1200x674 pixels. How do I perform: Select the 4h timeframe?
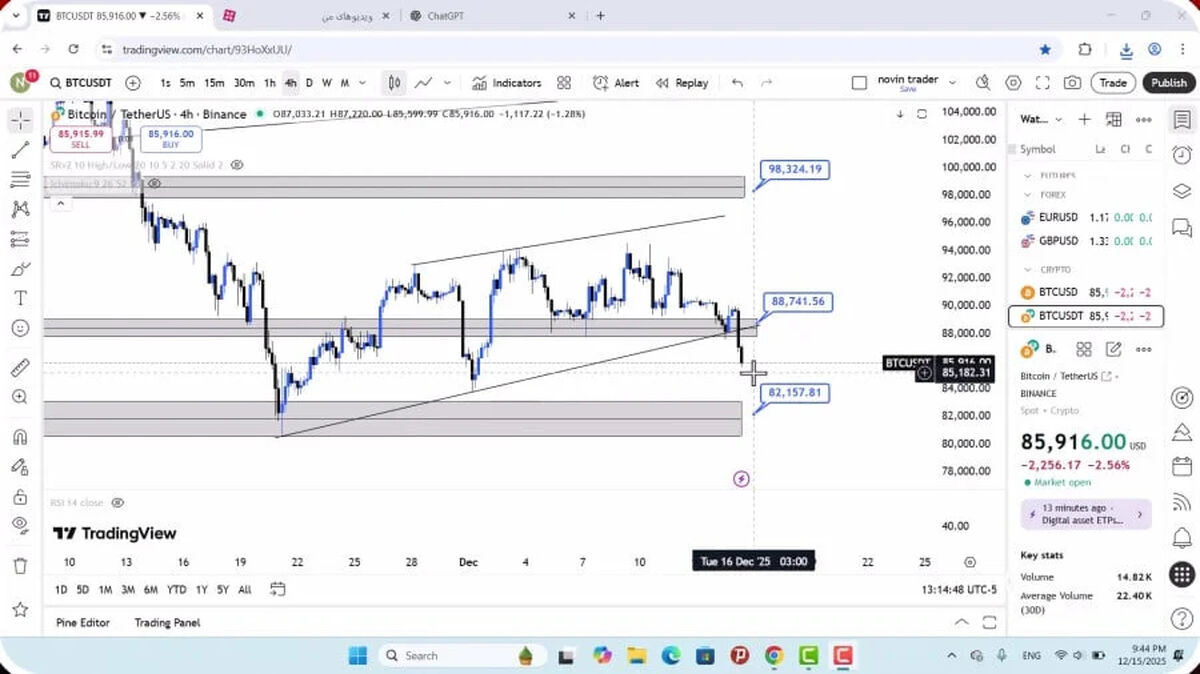[x=290, y=83]
